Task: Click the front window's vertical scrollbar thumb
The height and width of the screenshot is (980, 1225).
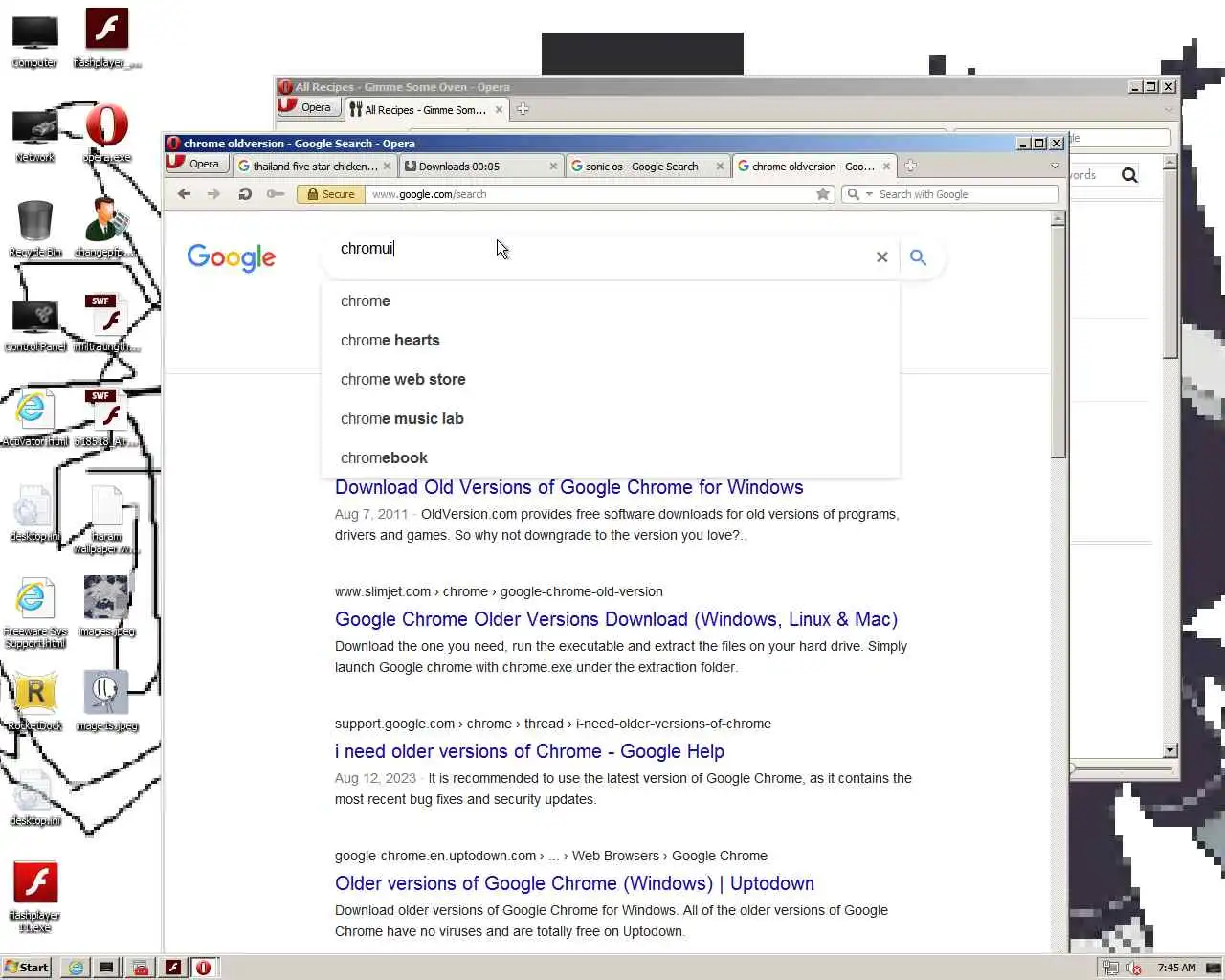Action: (x=1058, y=343)
